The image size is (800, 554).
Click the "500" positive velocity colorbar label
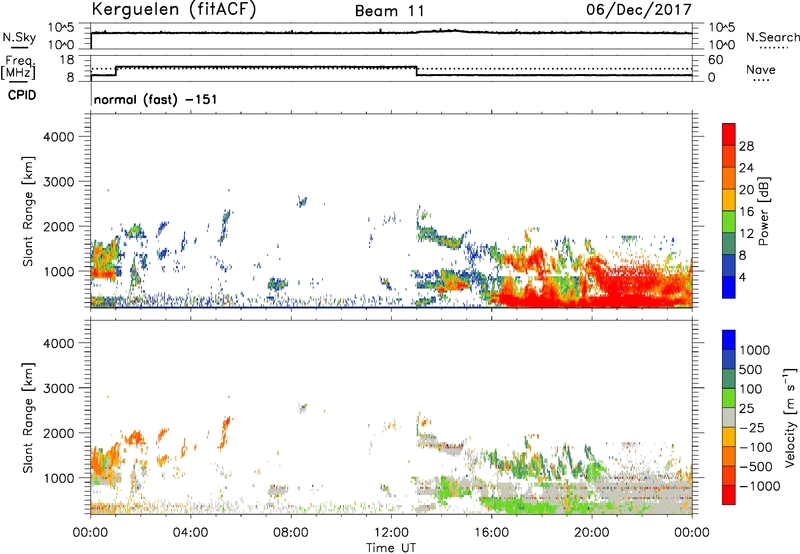751,369
